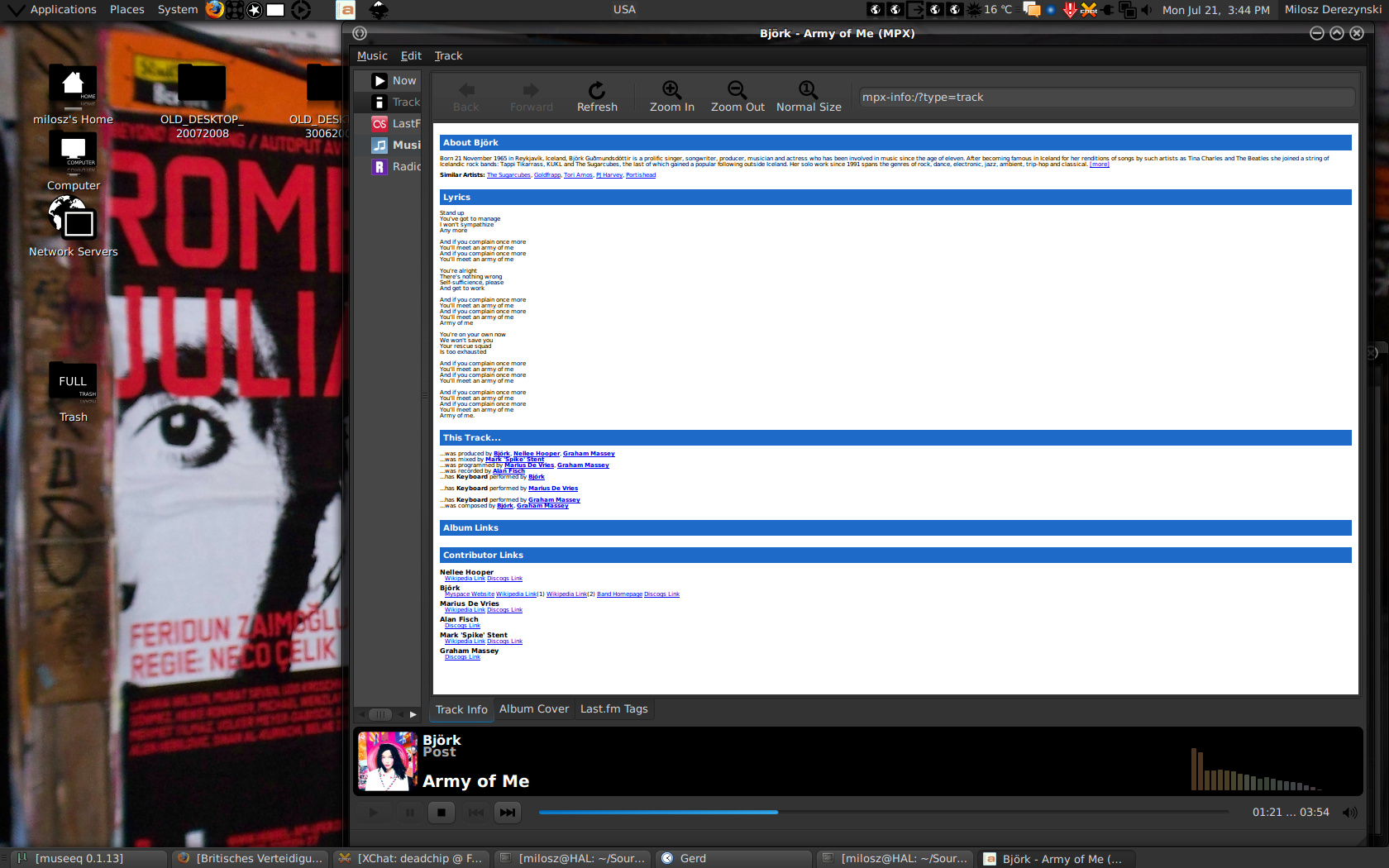The width and height of the screenshot is (1389, 868).
Task: Zoom Out on the info page
Action: point(737,97)
